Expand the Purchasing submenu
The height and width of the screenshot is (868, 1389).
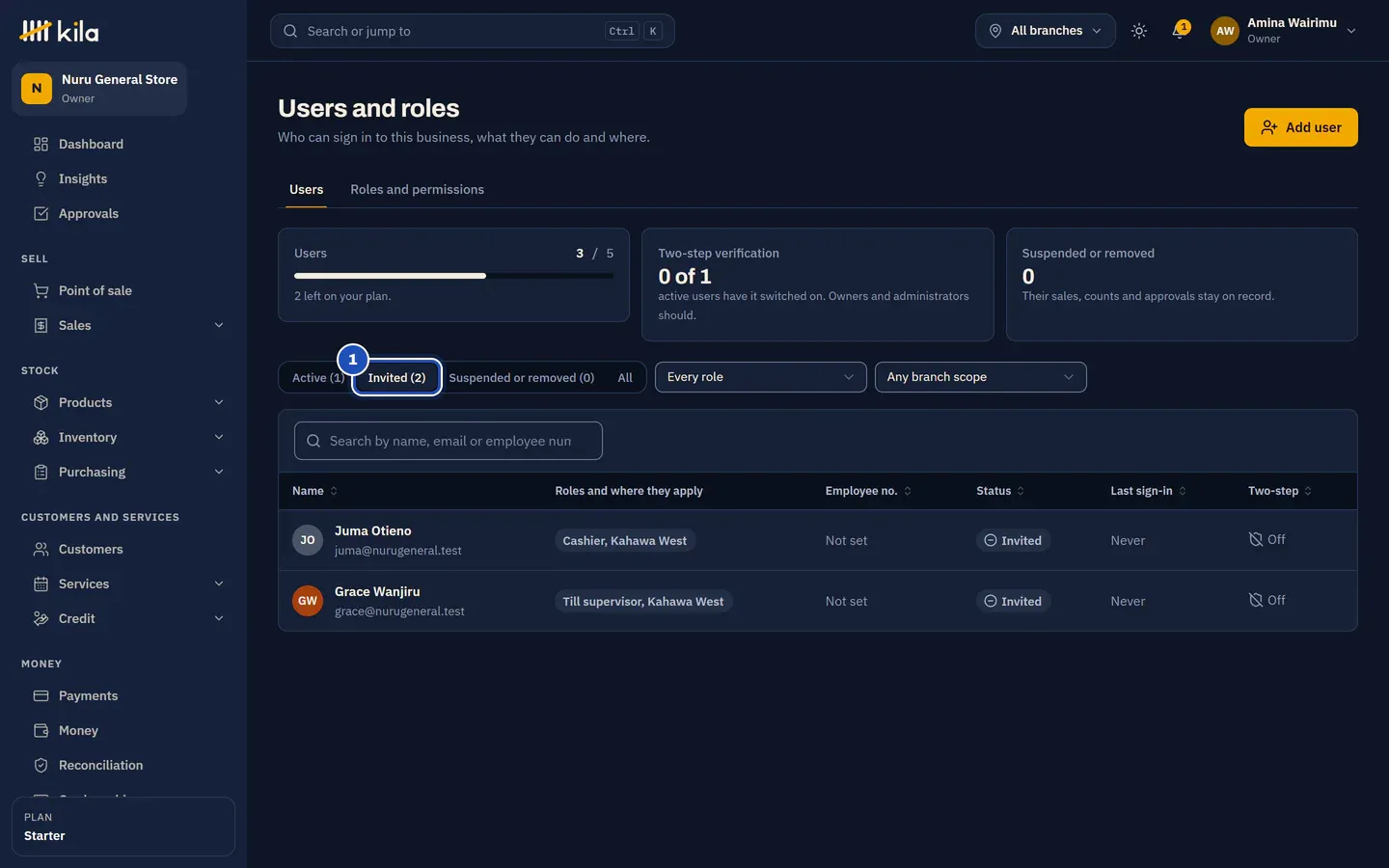click(x=219, y=473)
